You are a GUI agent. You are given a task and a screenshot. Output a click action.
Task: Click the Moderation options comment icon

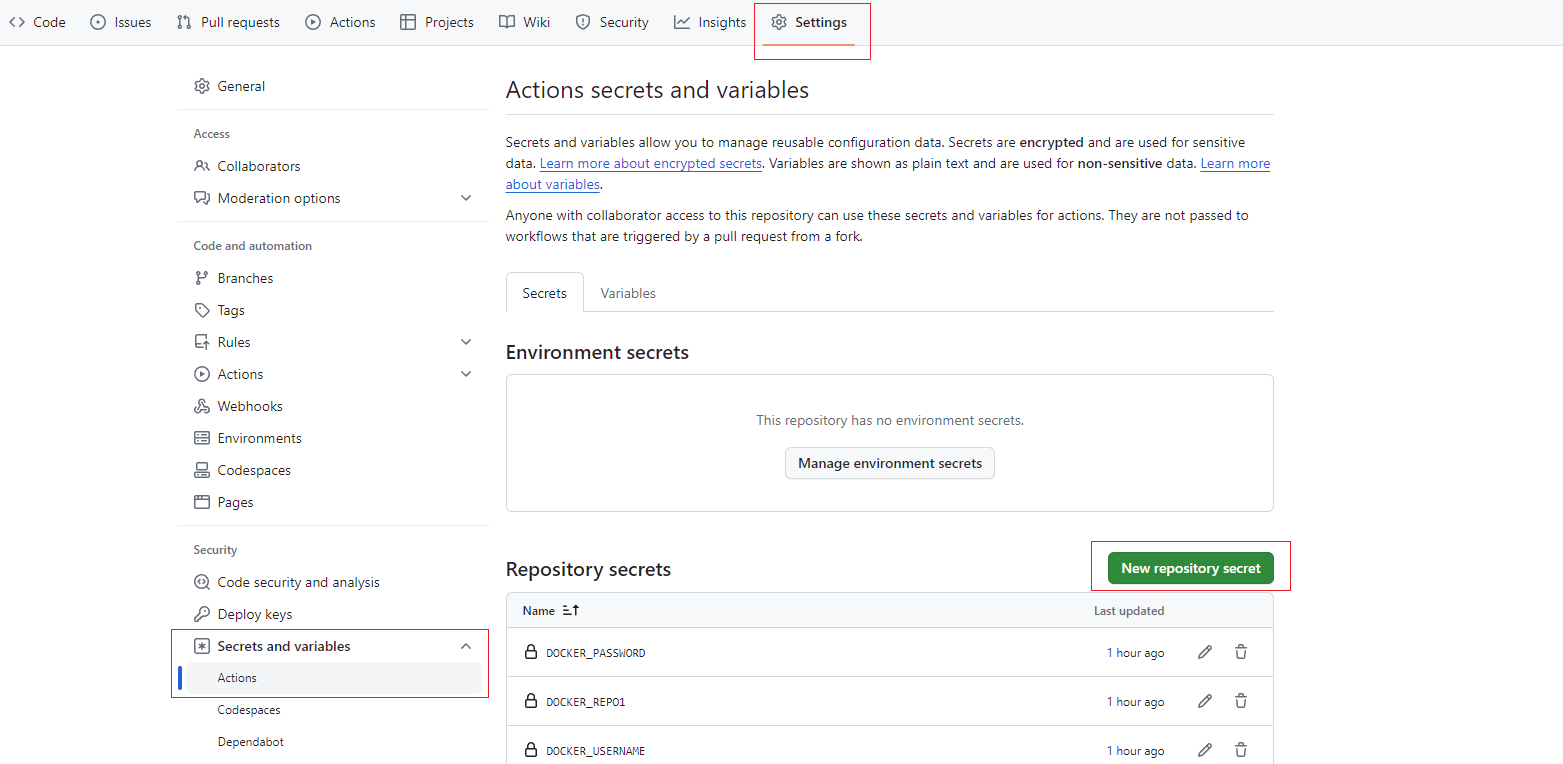tap(202, 198)
